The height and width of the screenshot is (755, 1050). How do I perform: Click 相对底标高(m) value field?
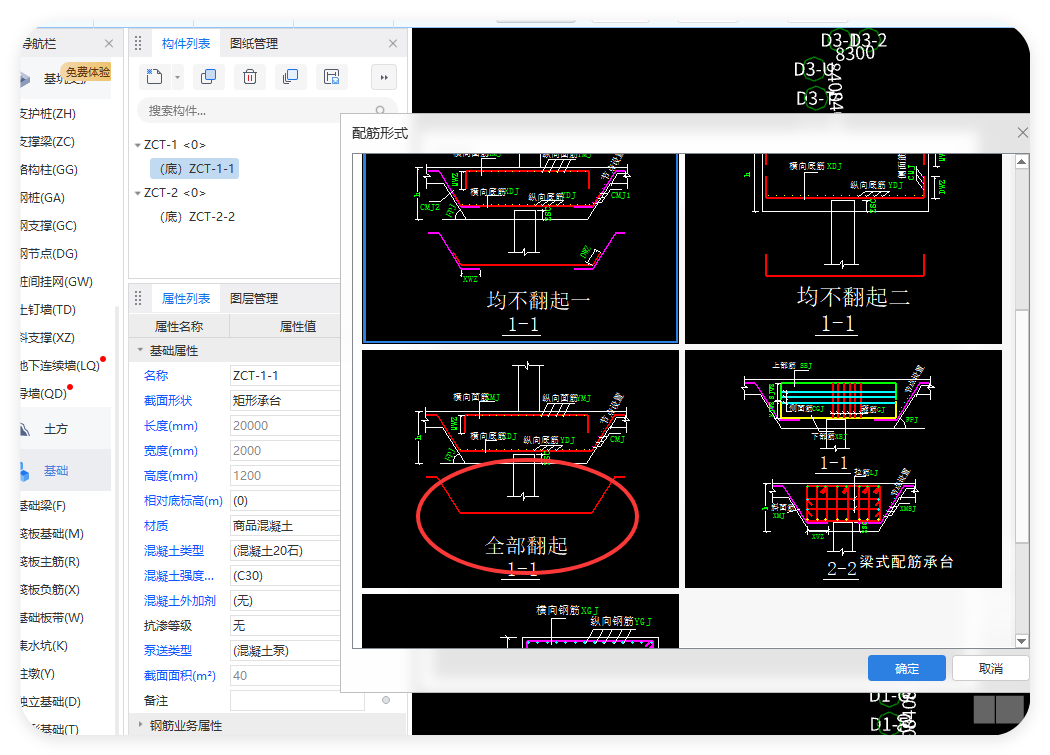(x=285, y=501)
